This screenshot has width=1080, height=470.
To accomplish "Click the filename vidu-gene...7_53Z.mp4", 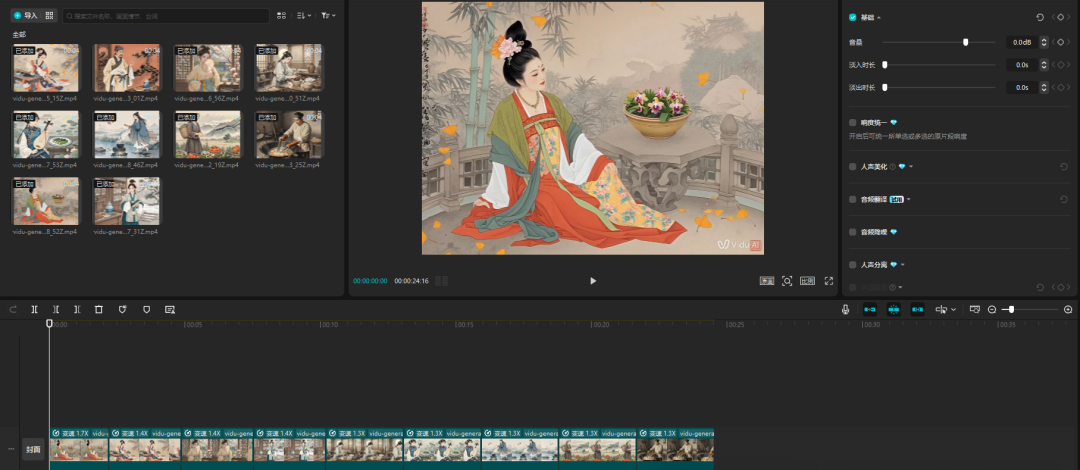I will click(45, 165).
